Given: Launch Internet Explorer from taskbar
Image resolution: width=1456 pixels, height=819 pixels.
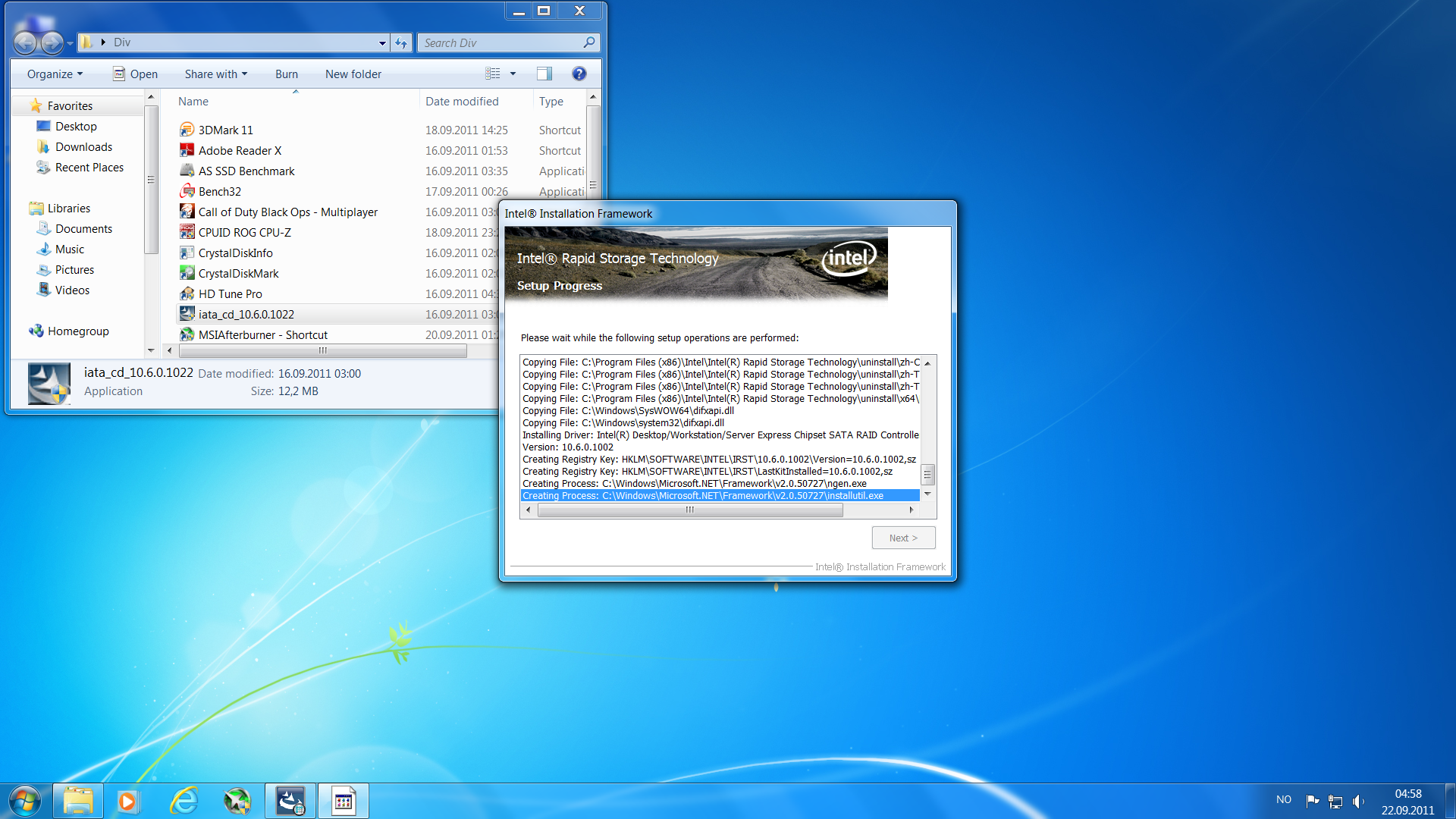Looking at the screenshot, I should (x=184, y=801).
